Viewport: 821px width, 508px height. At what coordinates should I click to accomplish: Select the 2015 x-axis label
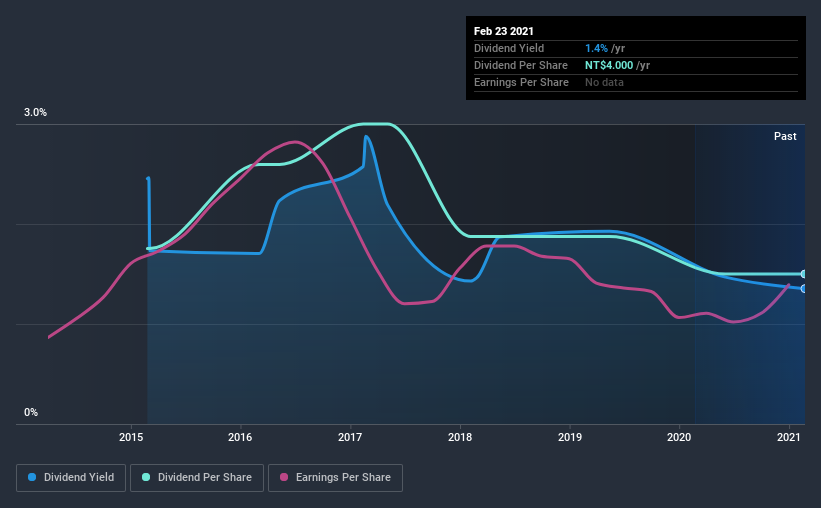pos(131,437)
